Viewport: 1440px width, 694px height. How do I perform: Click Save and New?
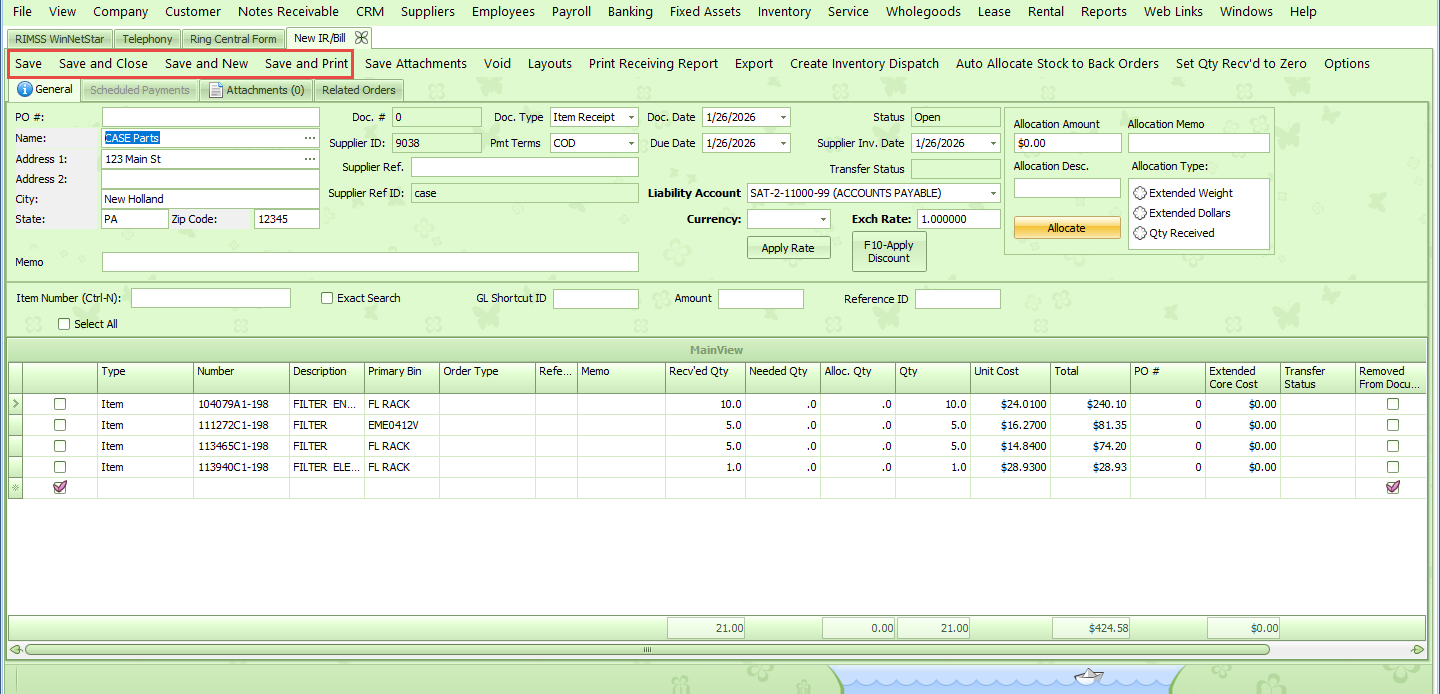[206, 63]
